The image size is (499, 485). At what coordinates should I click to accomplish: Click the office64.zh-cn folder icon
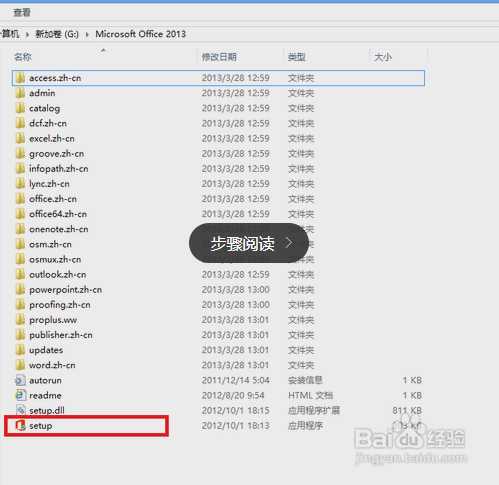[x=20, y=214]
